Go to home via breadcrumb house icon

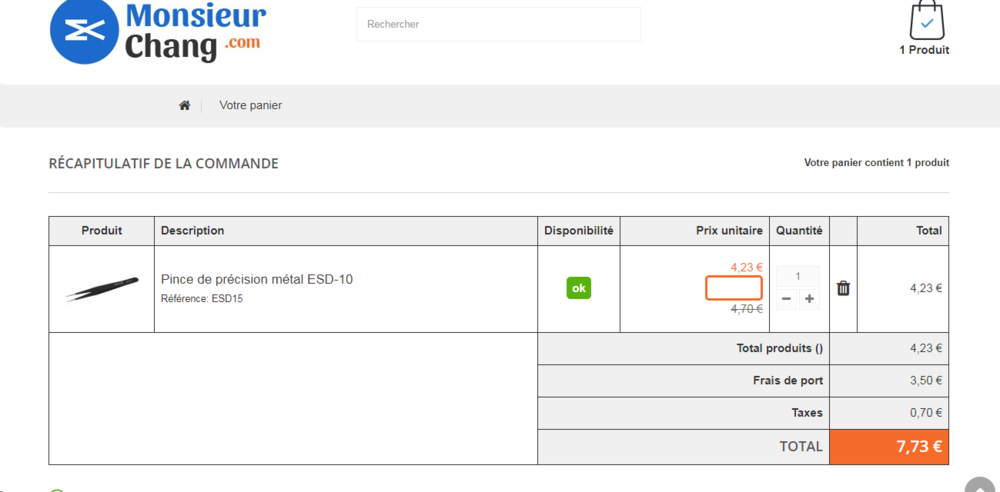pyautogui.click(x=184, y=105)
